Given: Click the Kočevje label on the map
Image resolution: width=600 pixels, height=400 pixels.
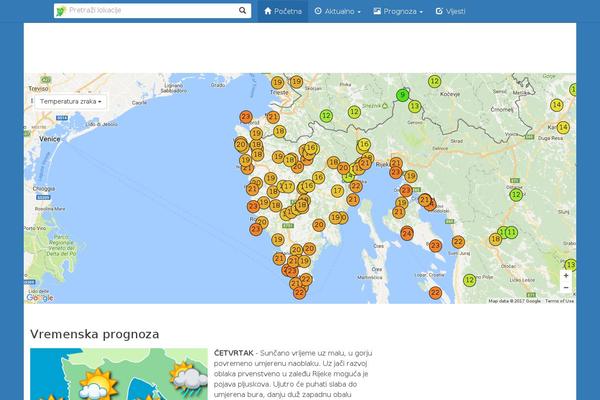Looking at the screenshot, I should pos(450,94).
